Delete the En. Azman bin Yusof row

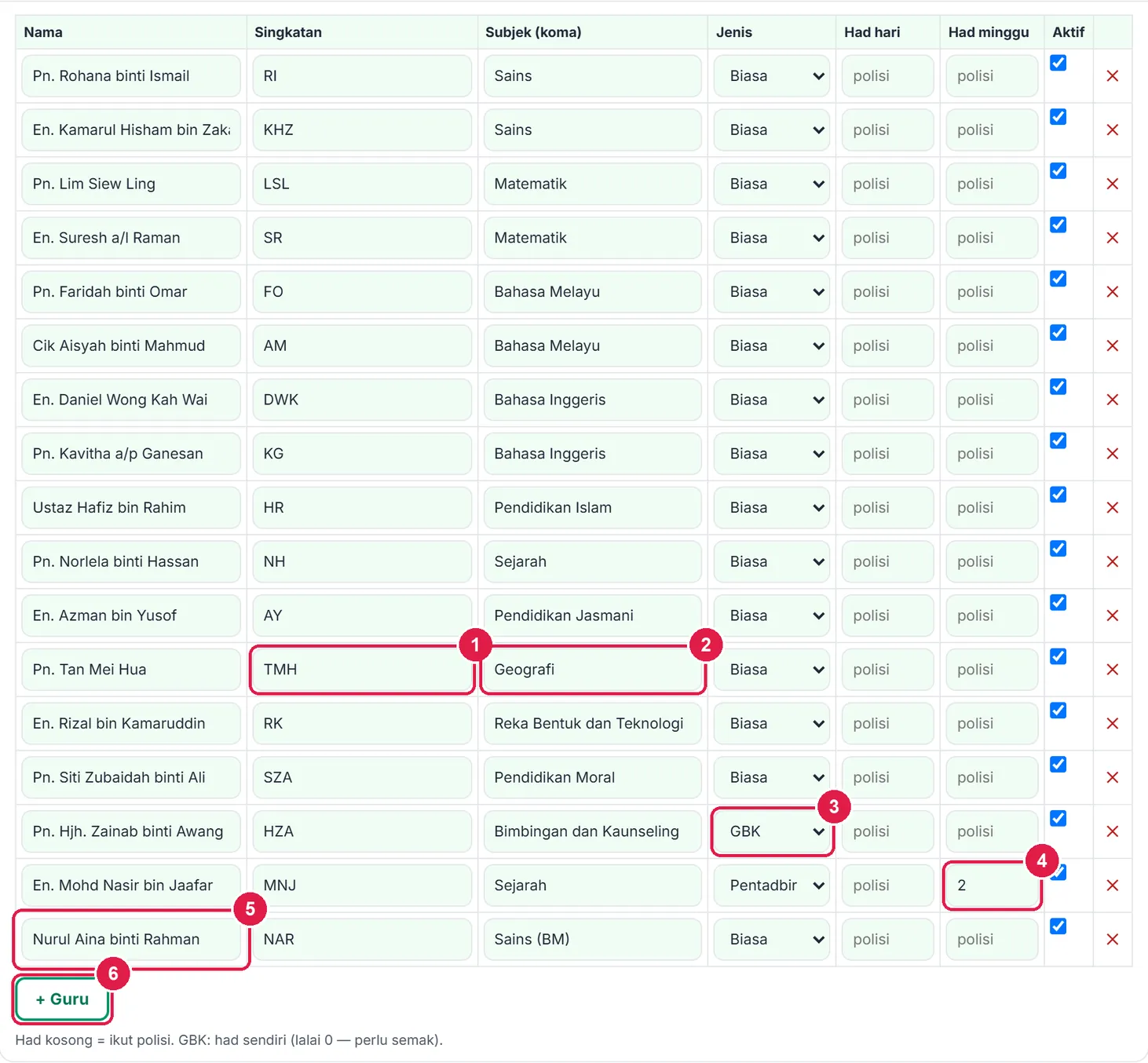pos(1112,616)
